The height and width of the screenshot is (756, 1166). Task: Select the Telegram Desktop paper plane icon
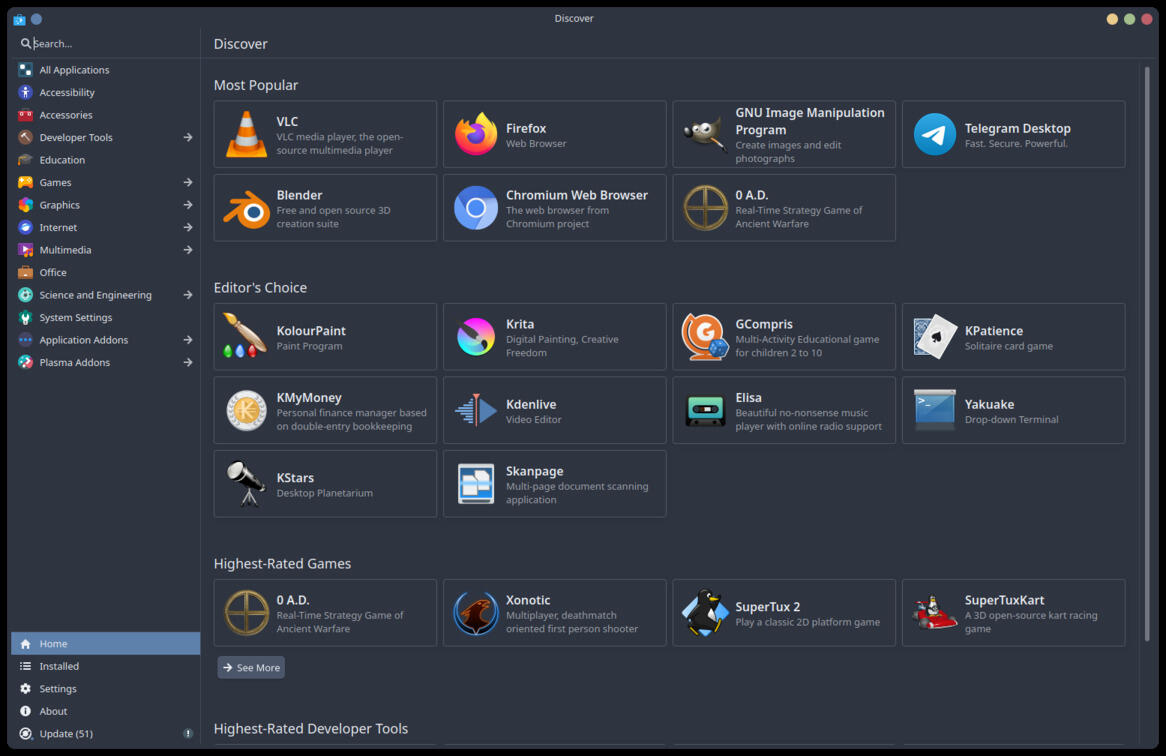click(x=935, y=135)
